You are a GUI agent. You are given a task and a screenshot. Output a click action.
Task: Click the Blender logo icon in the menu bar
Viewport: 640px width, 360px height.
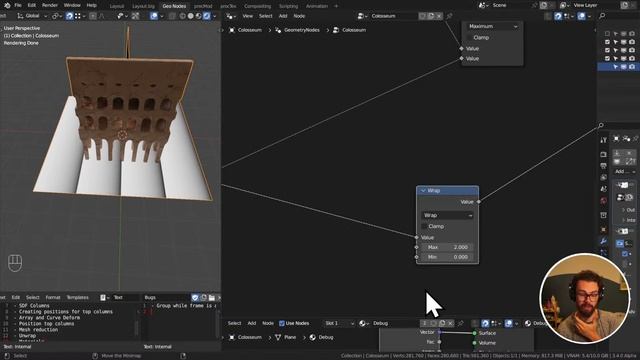pos(7,5)
